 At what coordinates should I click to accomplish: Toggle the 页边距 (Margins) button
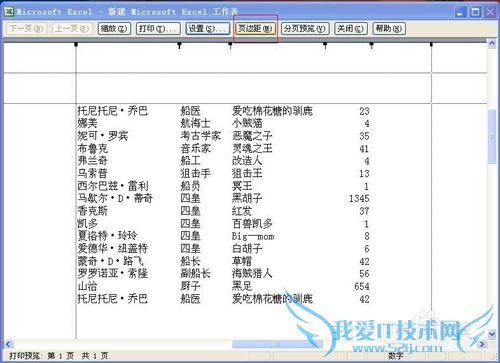(x=255, y=29)
